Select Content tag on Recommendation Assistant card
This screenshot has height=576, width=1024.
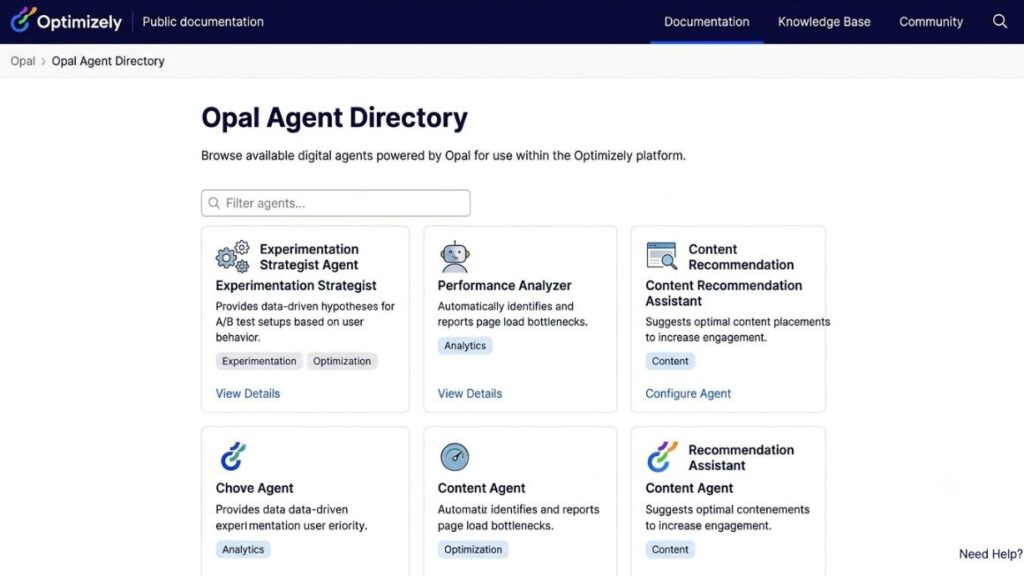tap(670, 549)
